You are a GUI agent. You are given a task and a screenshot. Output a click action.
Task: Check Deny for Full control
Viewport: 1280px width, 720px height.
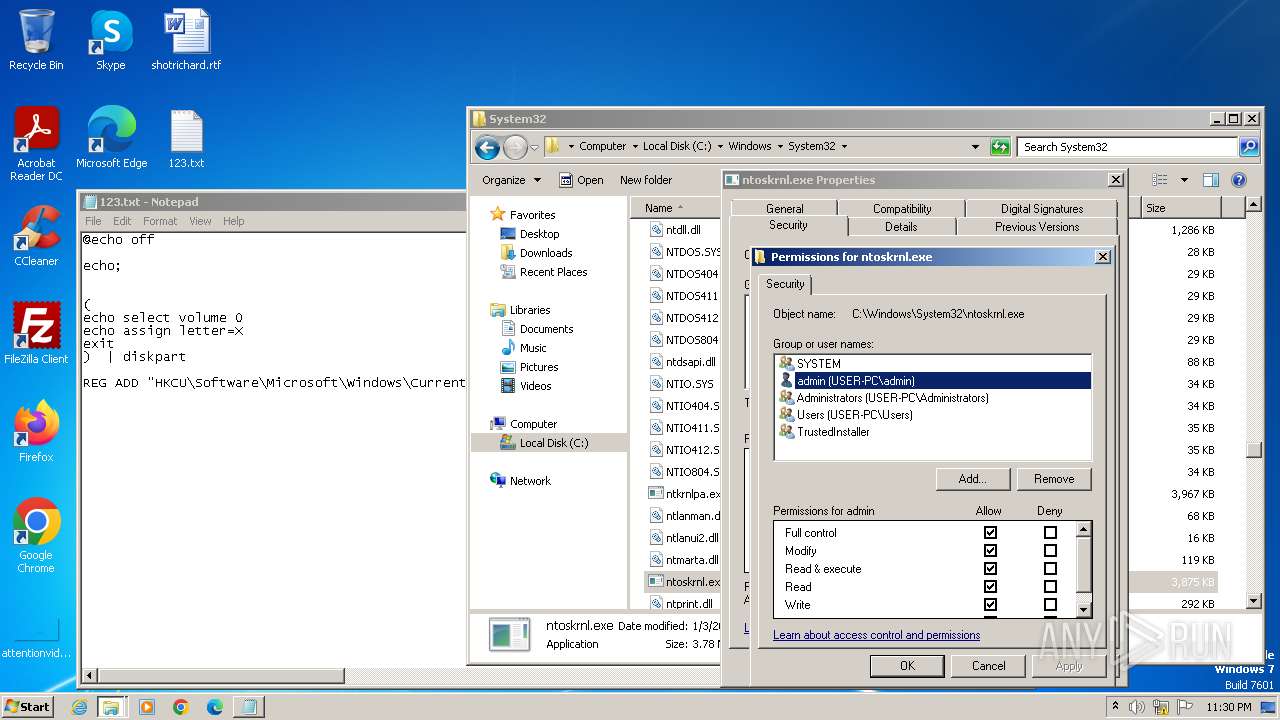click(1050, 533)
